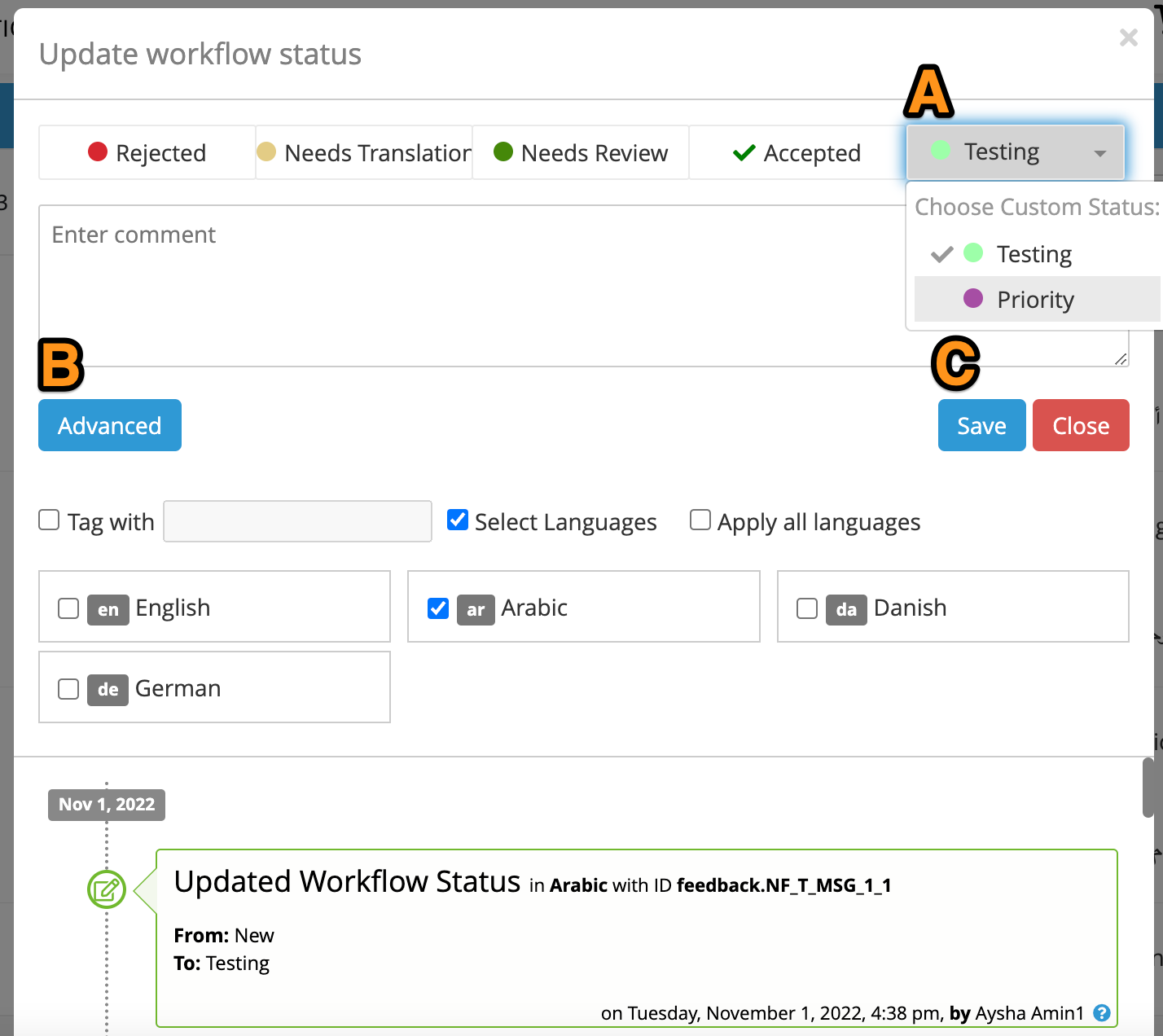Click the dark green Needs Review dot
Viewport: 1163px width, 1036px height.
point(503,152)
